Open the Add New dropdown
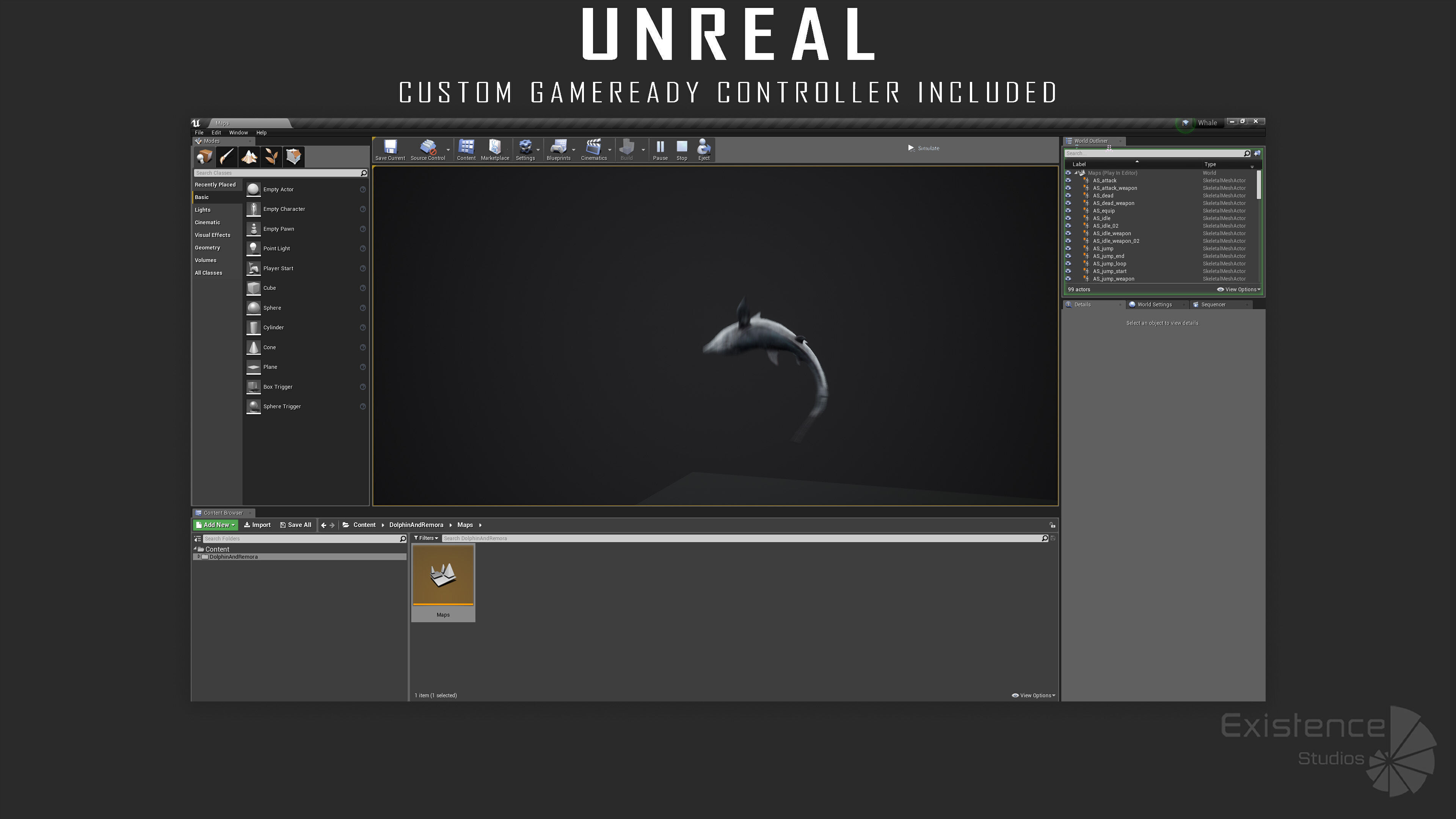1456x819 pixels. (x=215, y=525)
